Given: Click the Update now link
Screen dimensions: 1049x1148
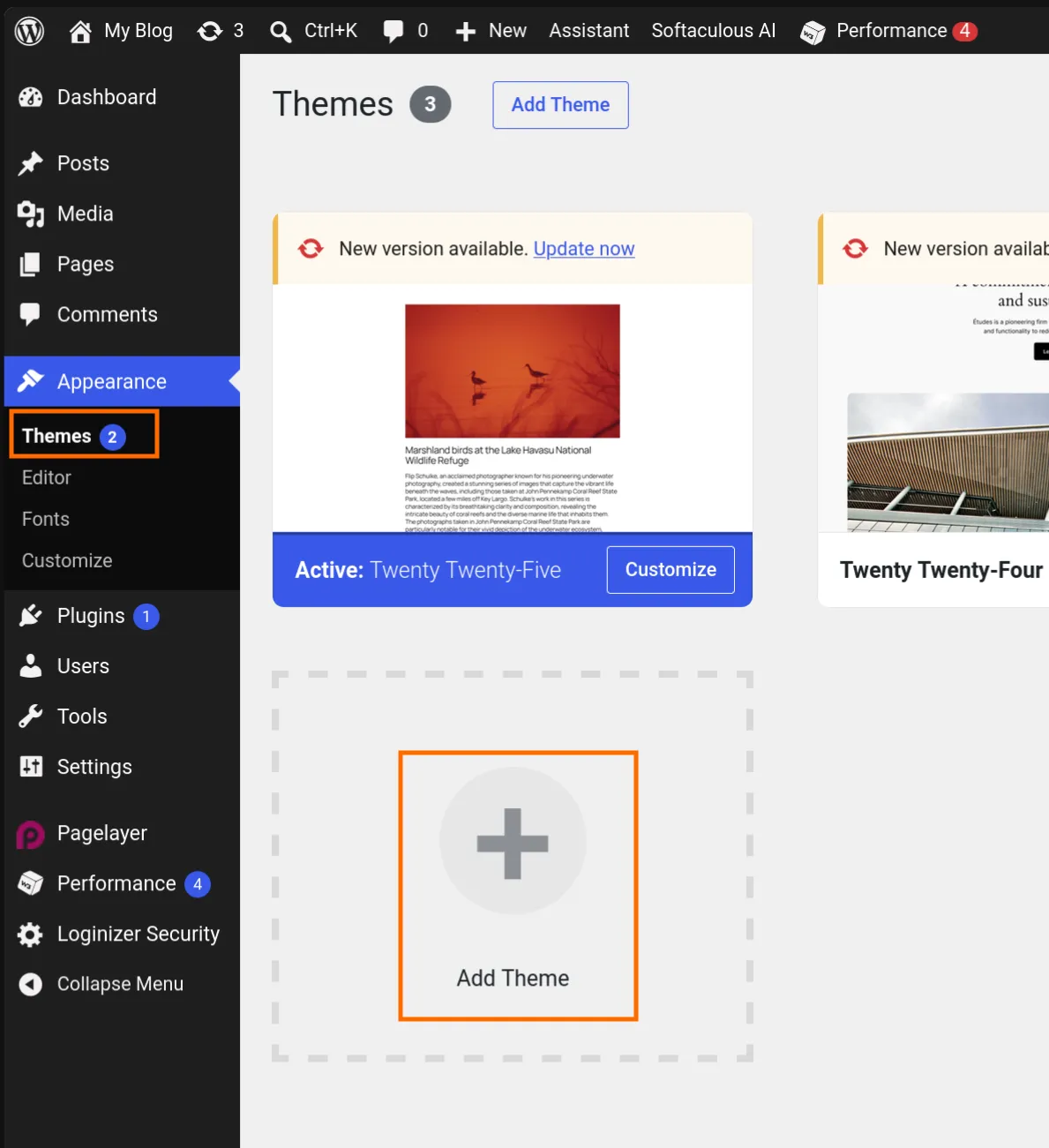Looking at the screenshot, I should tap(584, 249).
